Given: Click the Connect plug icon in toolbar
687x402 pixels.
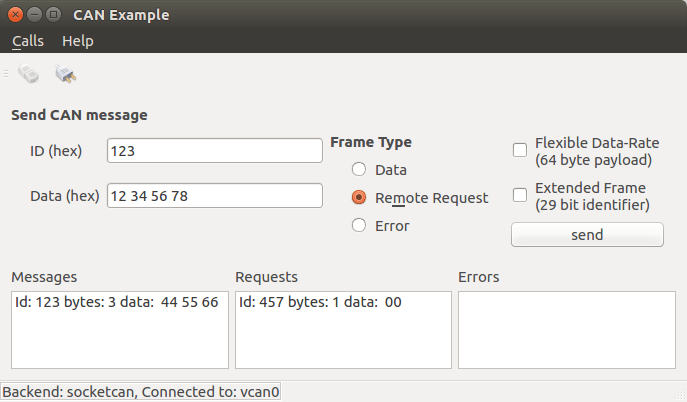Looking at the screenshot, I should click(x=29, y=74).
